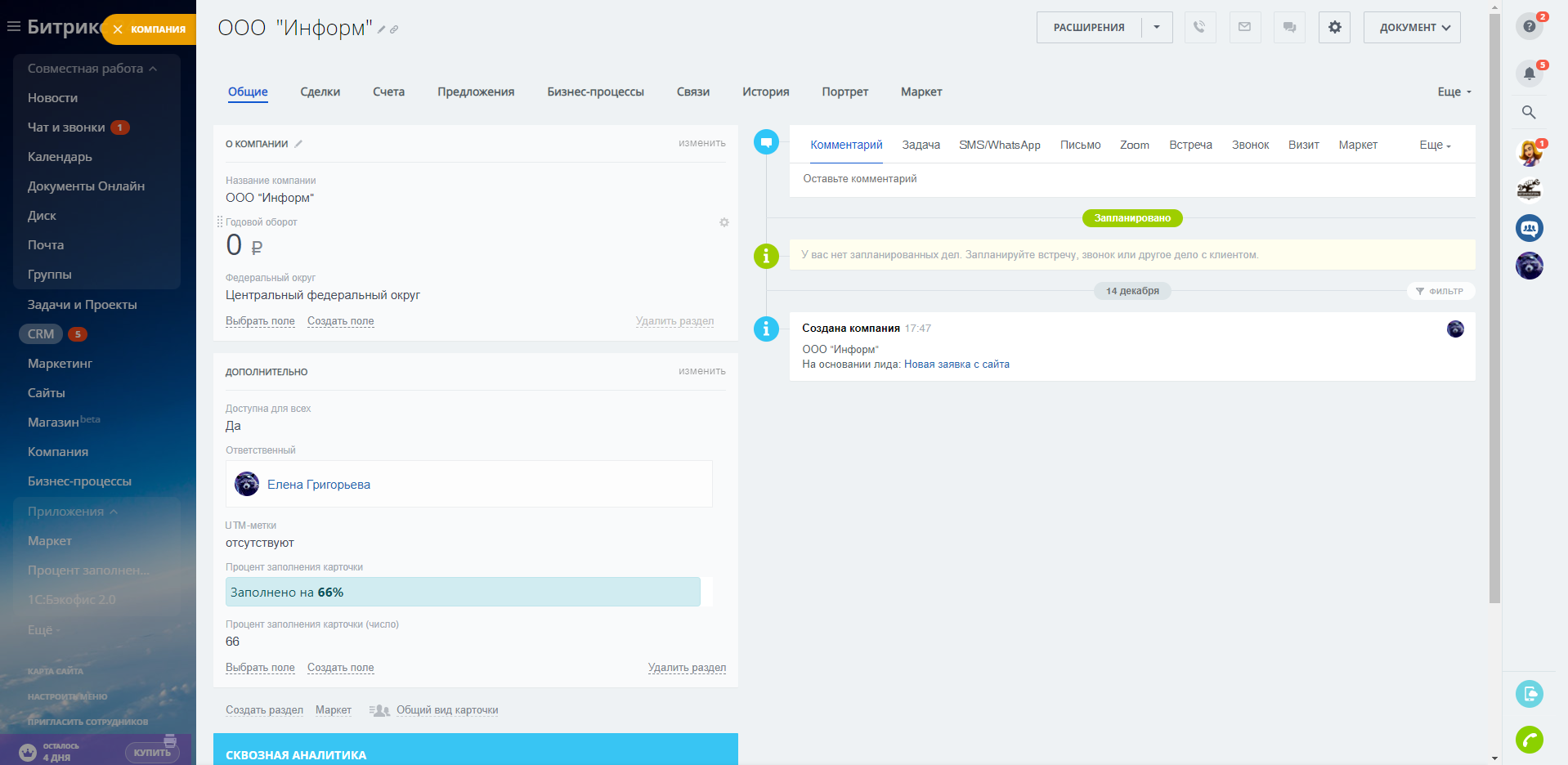Click the help question mark icon

(x=1529, y=26)
